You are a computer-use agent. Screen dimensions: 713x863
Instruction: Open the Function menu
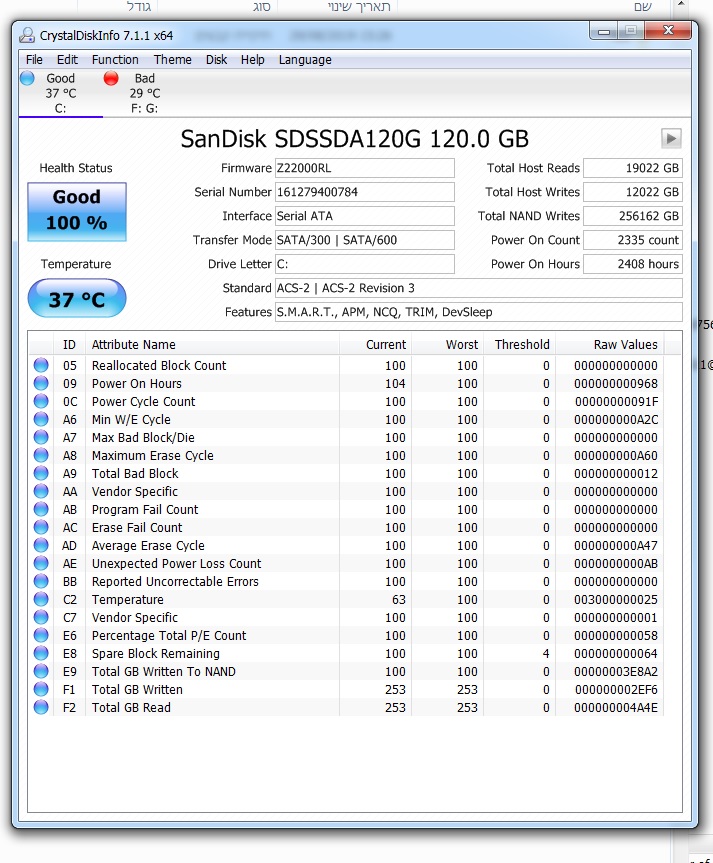(x=115, y=59)
